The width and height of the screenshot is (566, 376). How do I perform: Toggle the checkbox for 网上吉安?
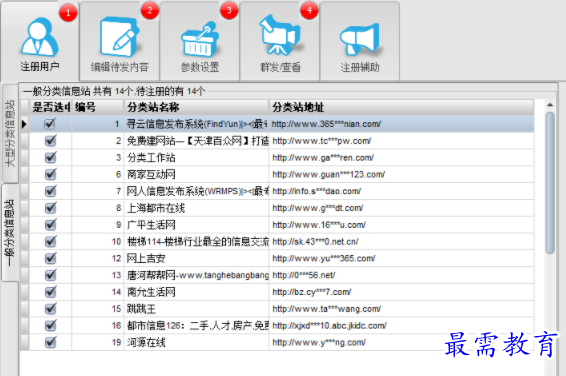coord(50,258)
